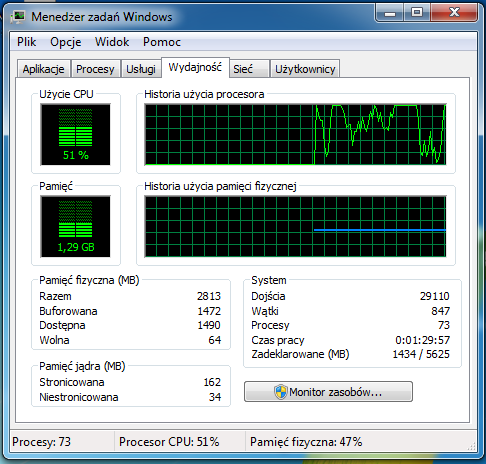
Task: Open the Pomoc menu
Action: point(162,42)
